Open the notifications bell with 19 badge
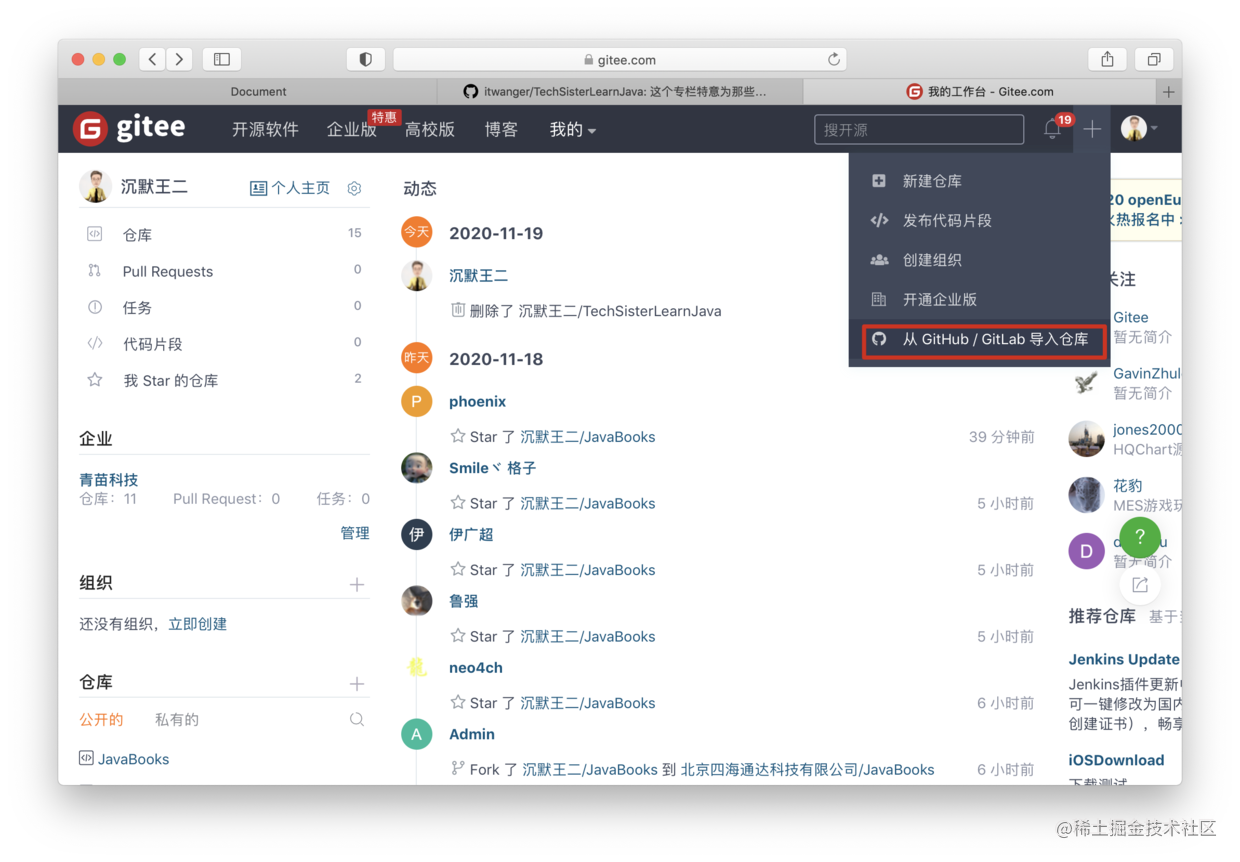1240x862 pixels. coord(1052,129)
